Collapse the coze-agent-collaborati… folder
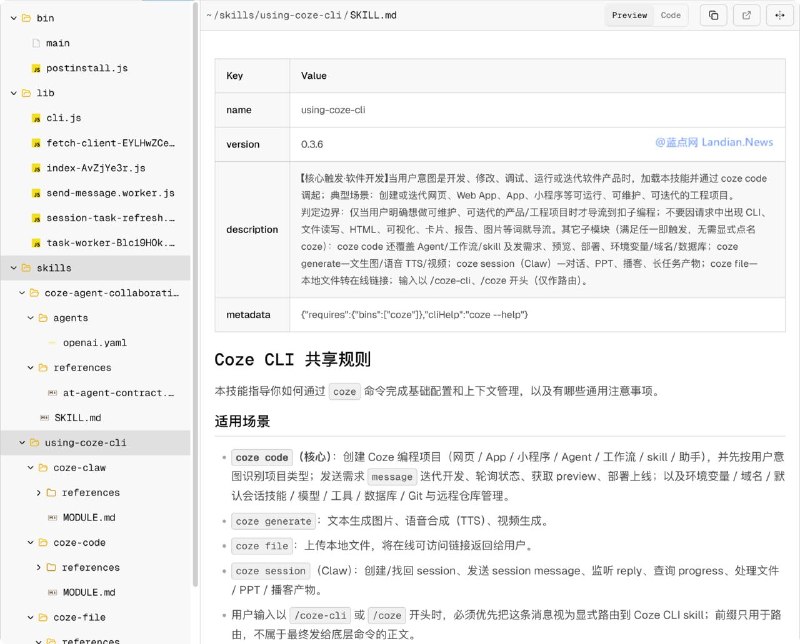The width and height of the screenshot is (800, 644). click(22, 293)
